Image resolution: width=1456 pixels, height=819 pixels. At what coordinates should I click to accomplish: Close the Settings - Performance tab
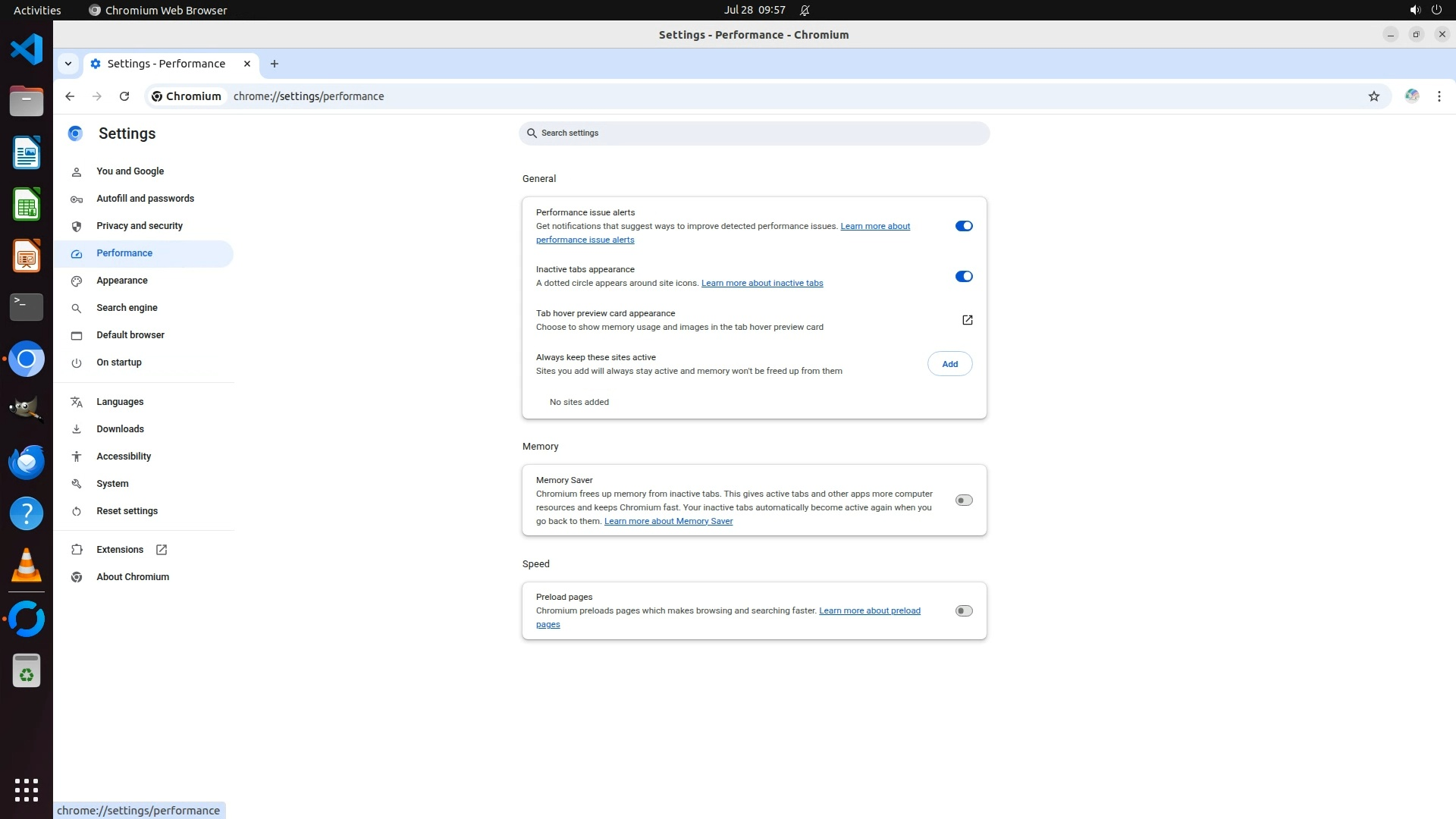point(246,64)
